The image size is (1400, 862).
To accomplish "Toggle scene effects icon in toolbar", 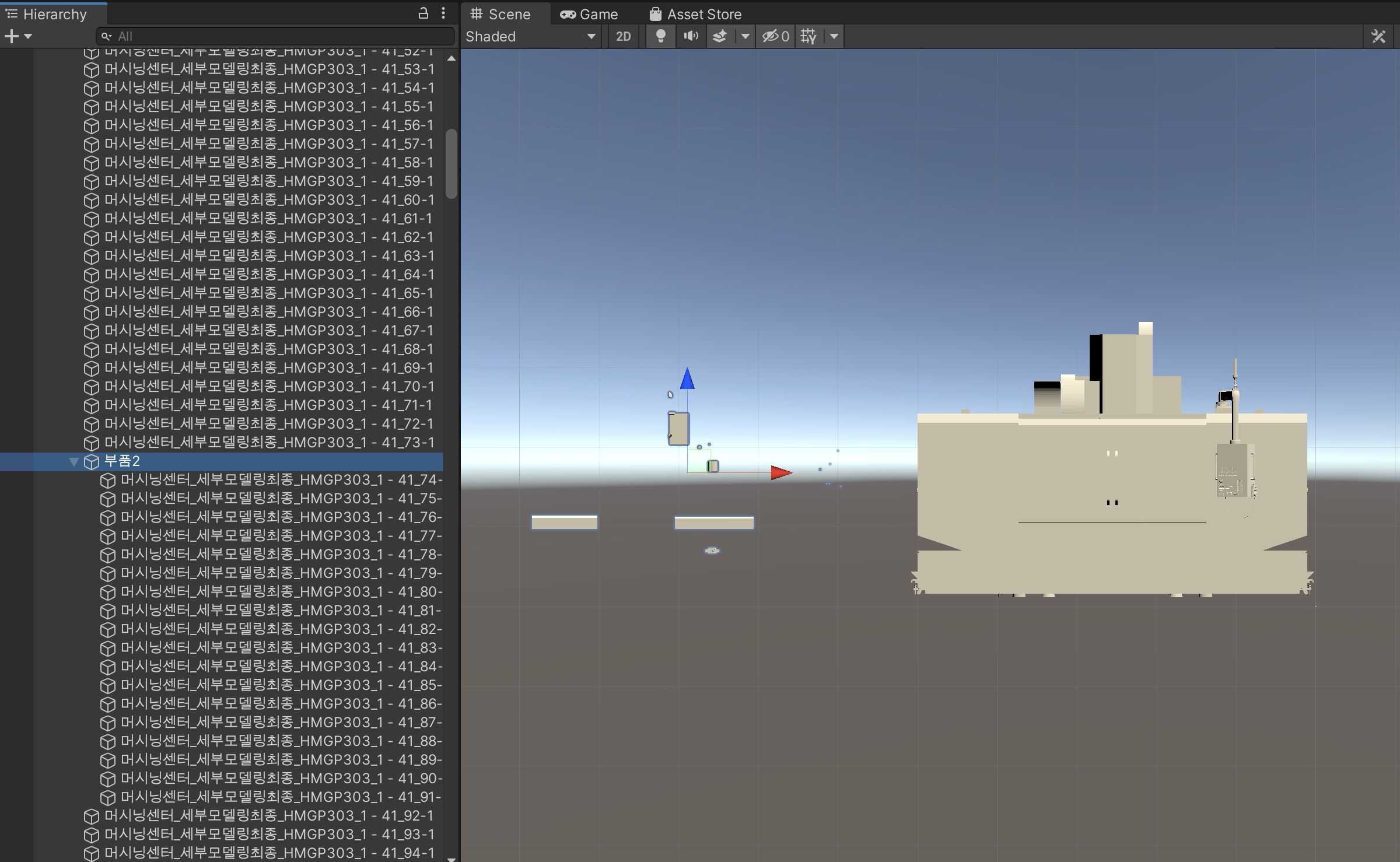I will click(x=720, y=36).
